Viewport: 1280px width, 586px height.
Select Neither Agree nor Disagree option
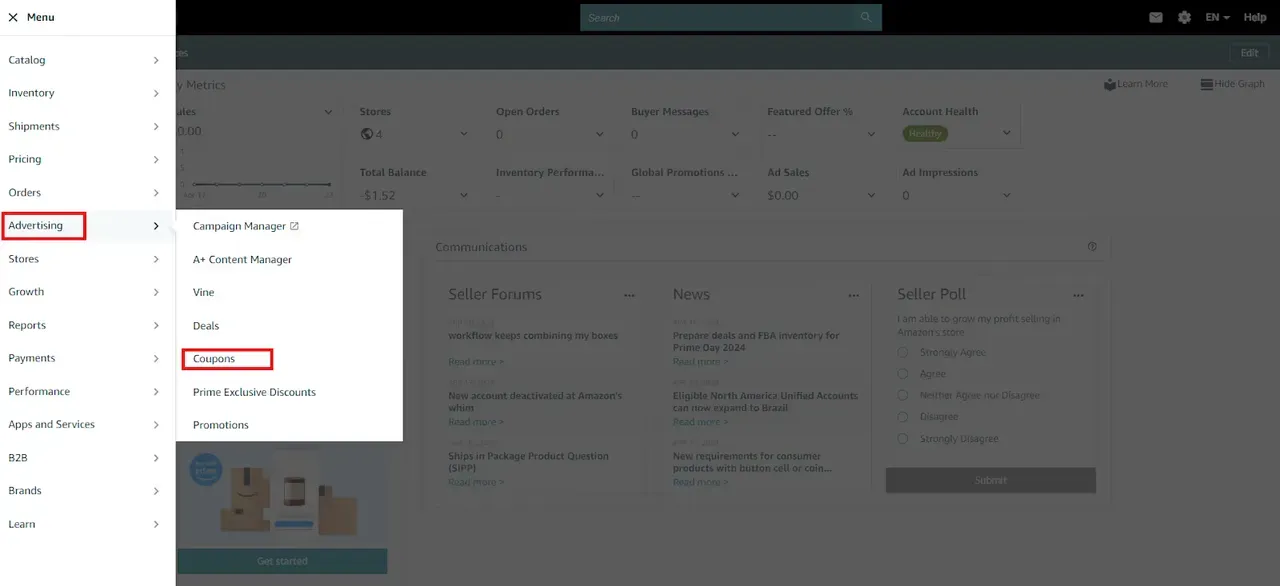tap(903, 395)
